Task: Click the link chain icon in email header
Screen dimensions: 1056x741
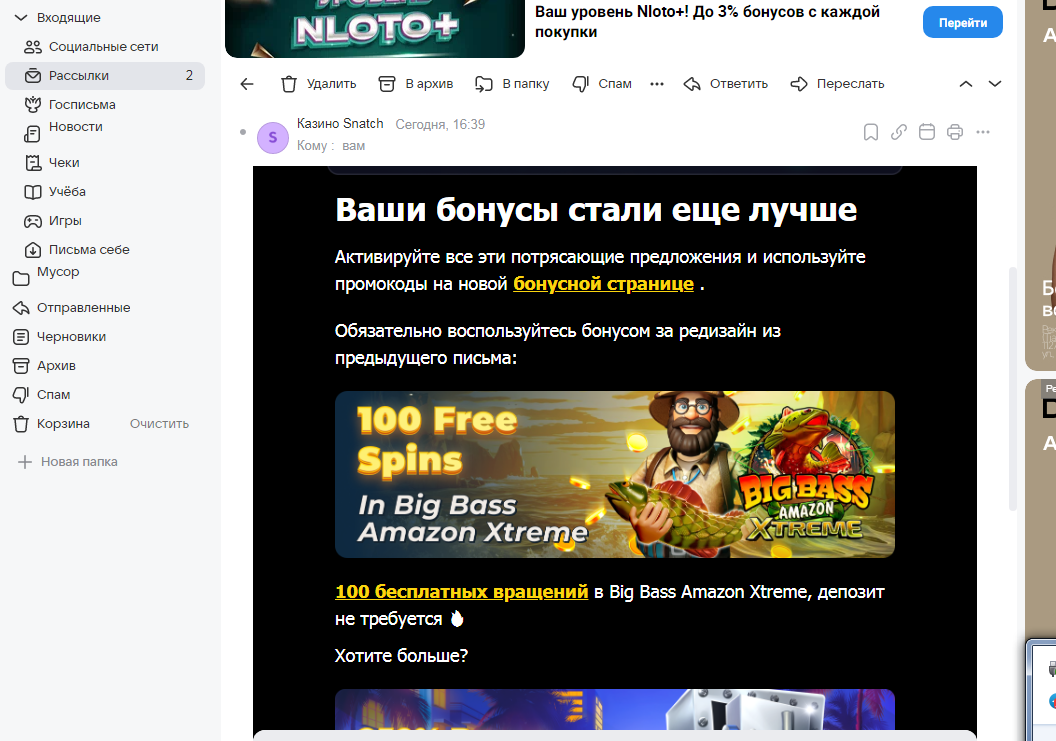Action: tap(898, 132)
